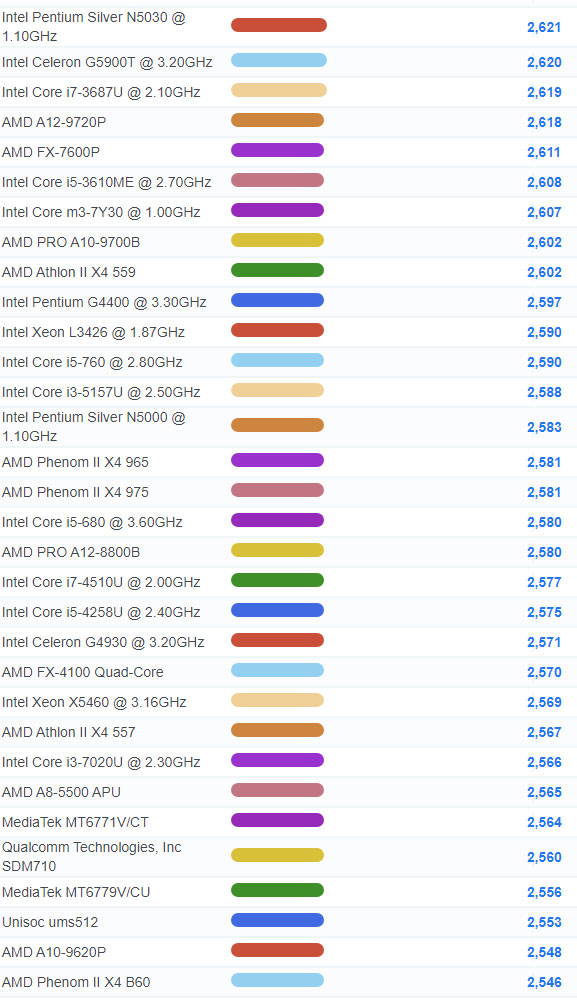The height and width of the screenshot is (1000, 577).
Task: Open the AMD Athlon II X4 557 entry
Action: 69,732
